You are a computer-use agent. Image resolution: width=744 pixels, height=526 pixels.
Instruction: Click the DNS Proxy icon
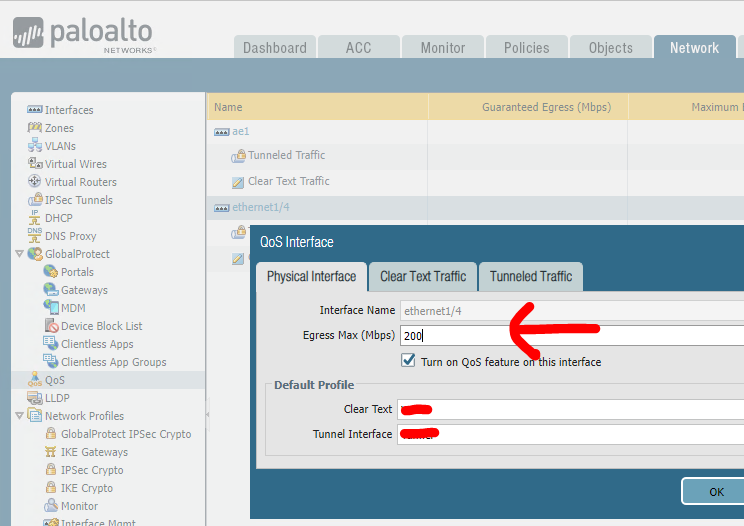pos(35,235)
